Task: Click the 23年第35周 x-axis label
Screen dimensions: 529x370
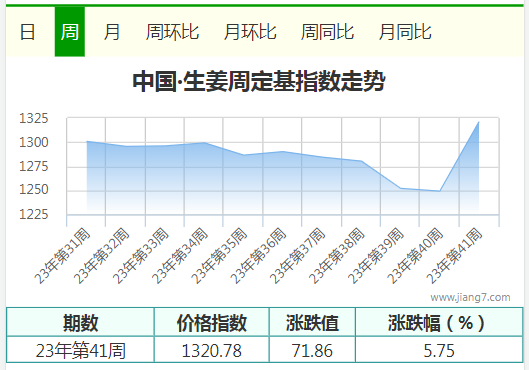Action: coord(219,256)
